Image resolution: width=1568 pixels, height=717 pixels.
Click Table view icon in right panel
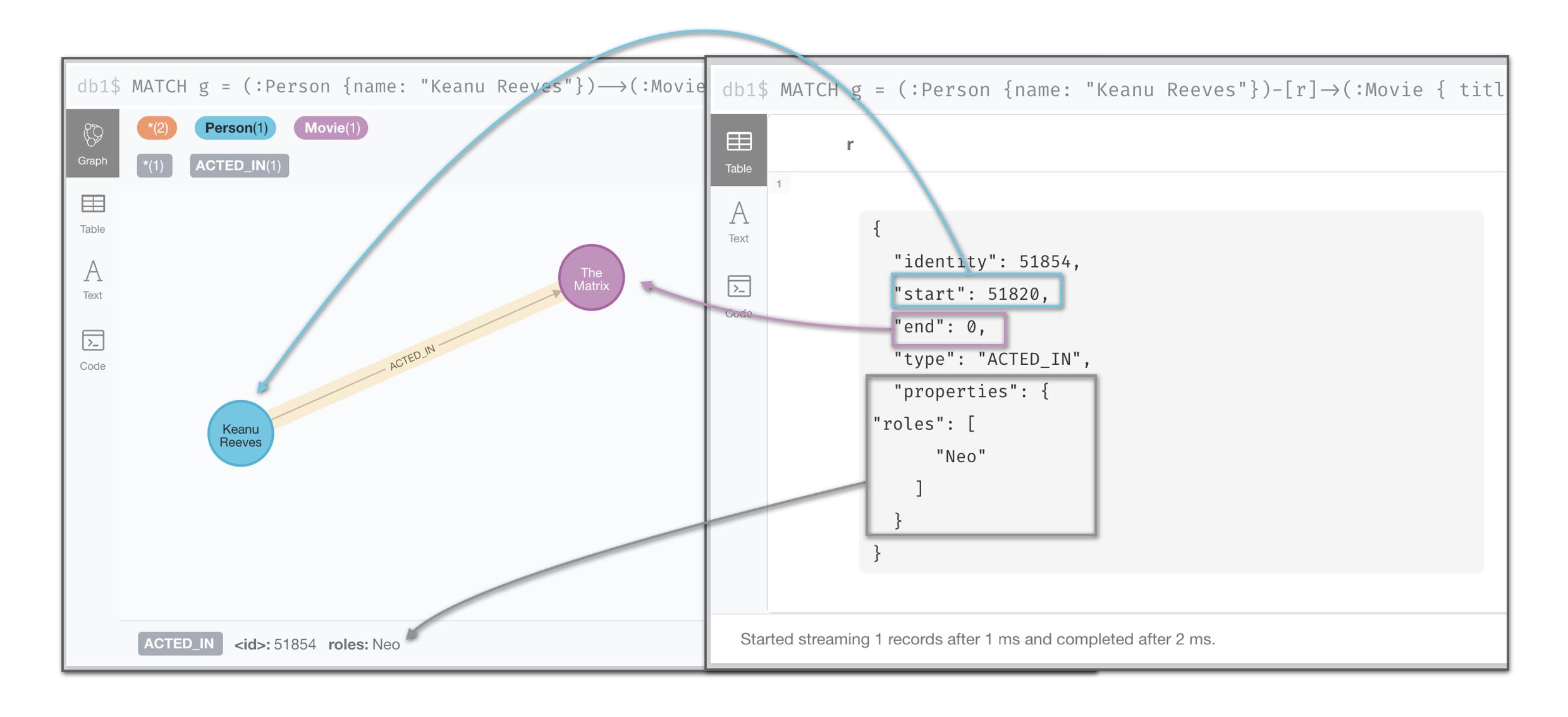point(738,150)
